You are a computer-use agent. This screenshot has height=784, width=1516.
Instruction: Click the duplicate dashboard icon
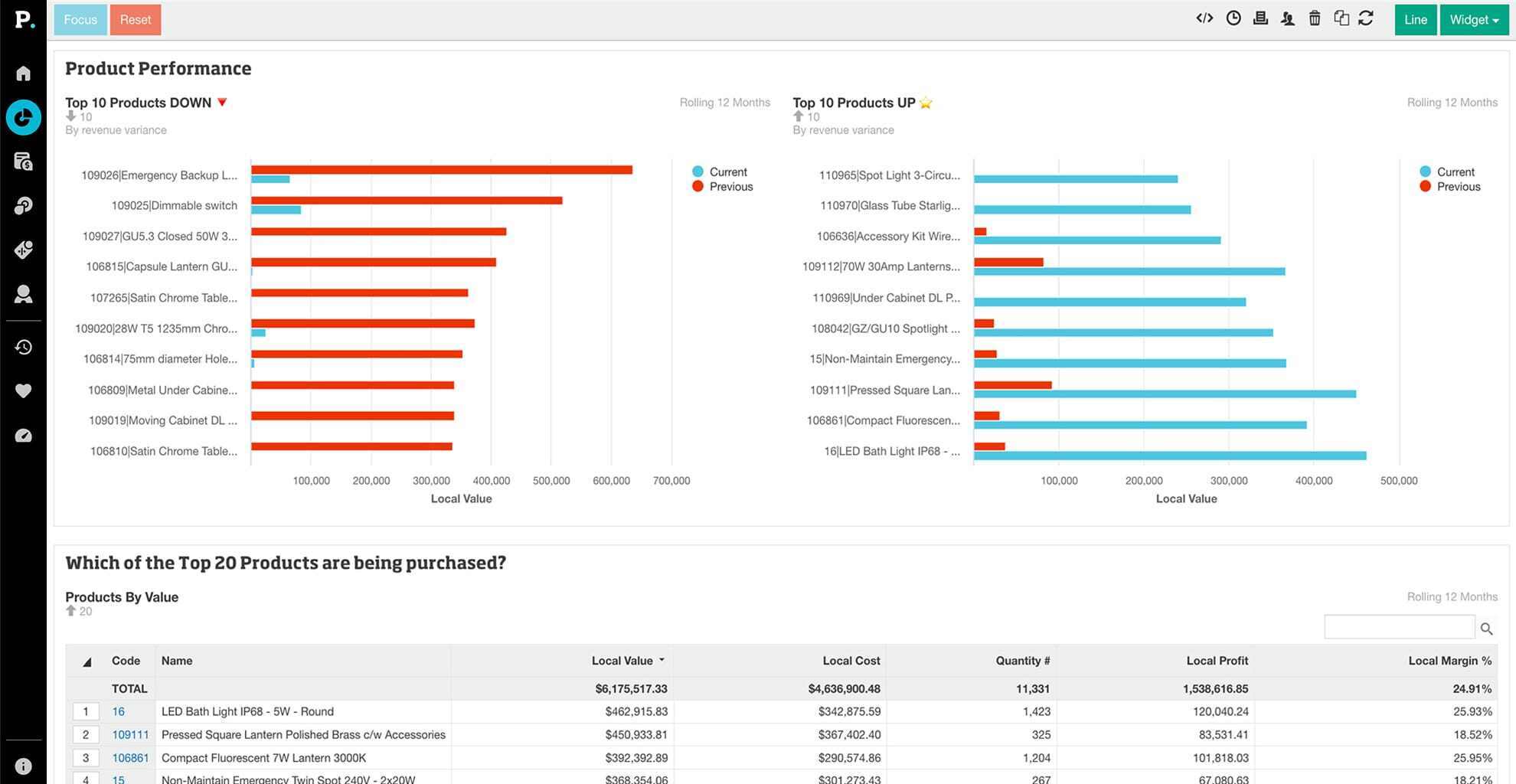point(1341,18)
